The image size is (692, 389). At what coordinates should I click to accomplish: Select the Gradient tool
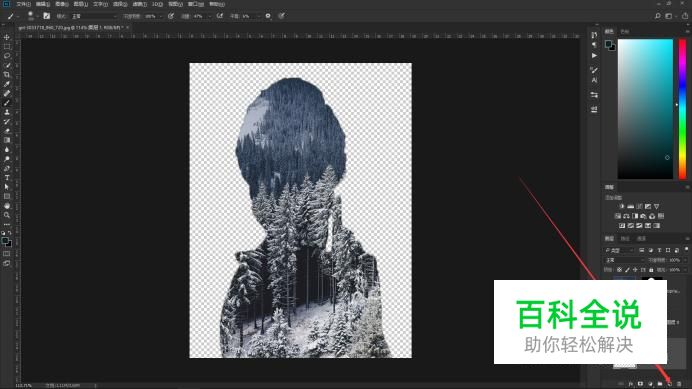pos(7,140)
